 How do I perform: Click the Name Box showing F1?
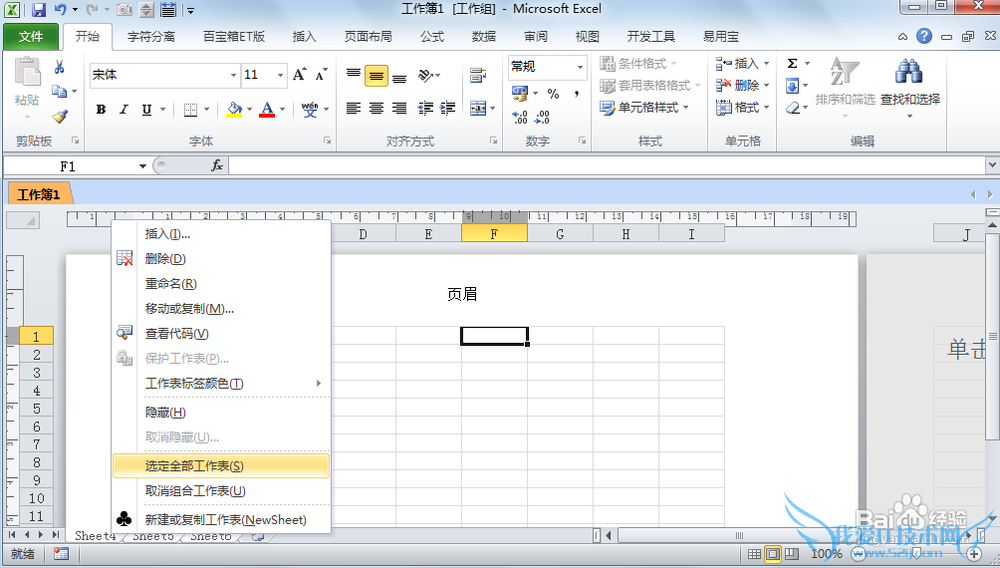[68, 166]
